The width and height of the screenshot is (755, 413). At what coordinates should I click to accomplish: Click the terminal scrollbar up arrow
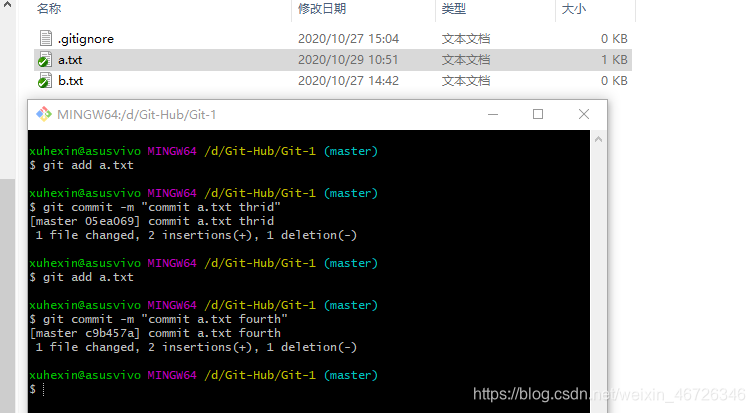(x=599, y=140)
